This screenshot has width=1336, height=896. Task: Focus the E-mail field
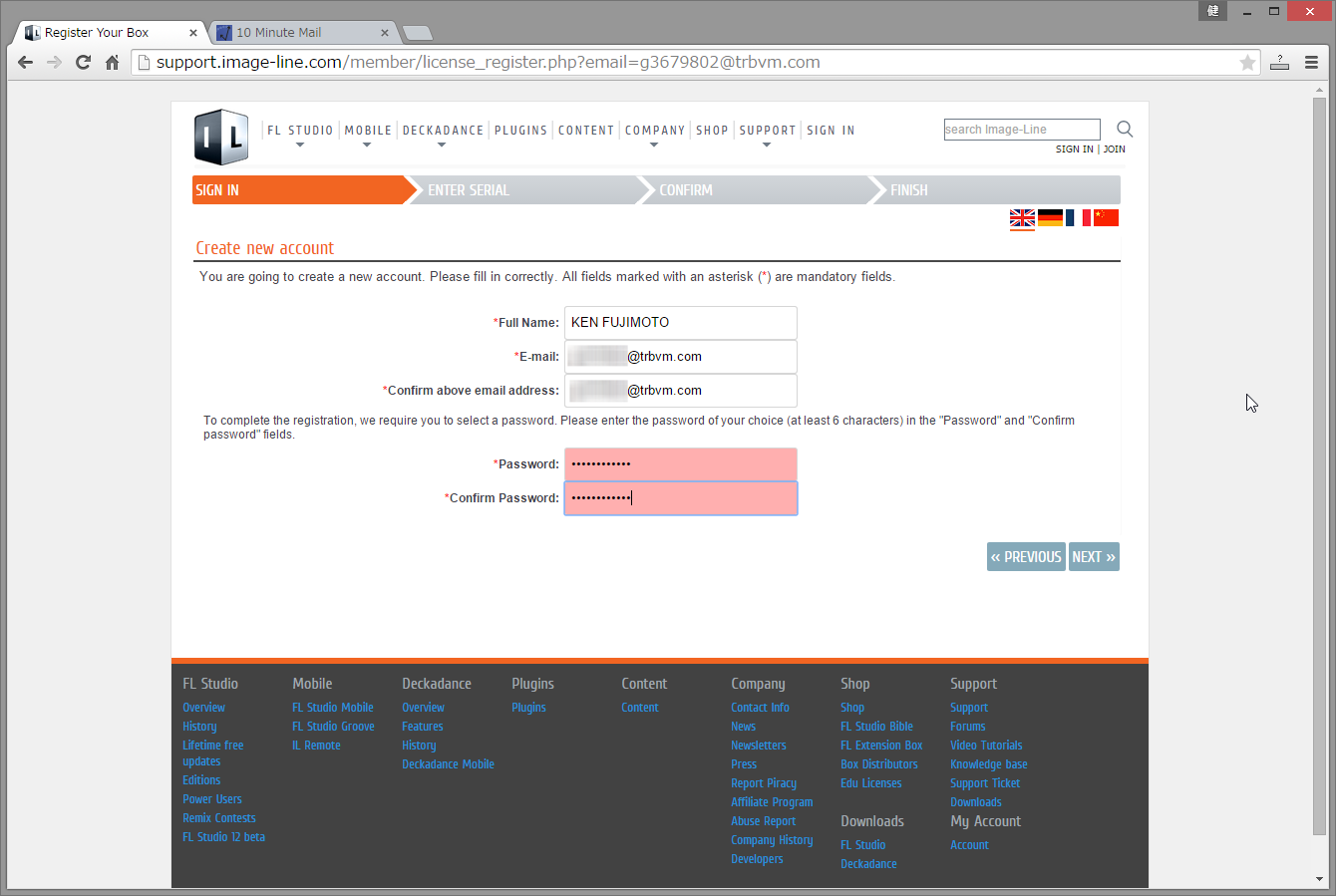(681, 357)
